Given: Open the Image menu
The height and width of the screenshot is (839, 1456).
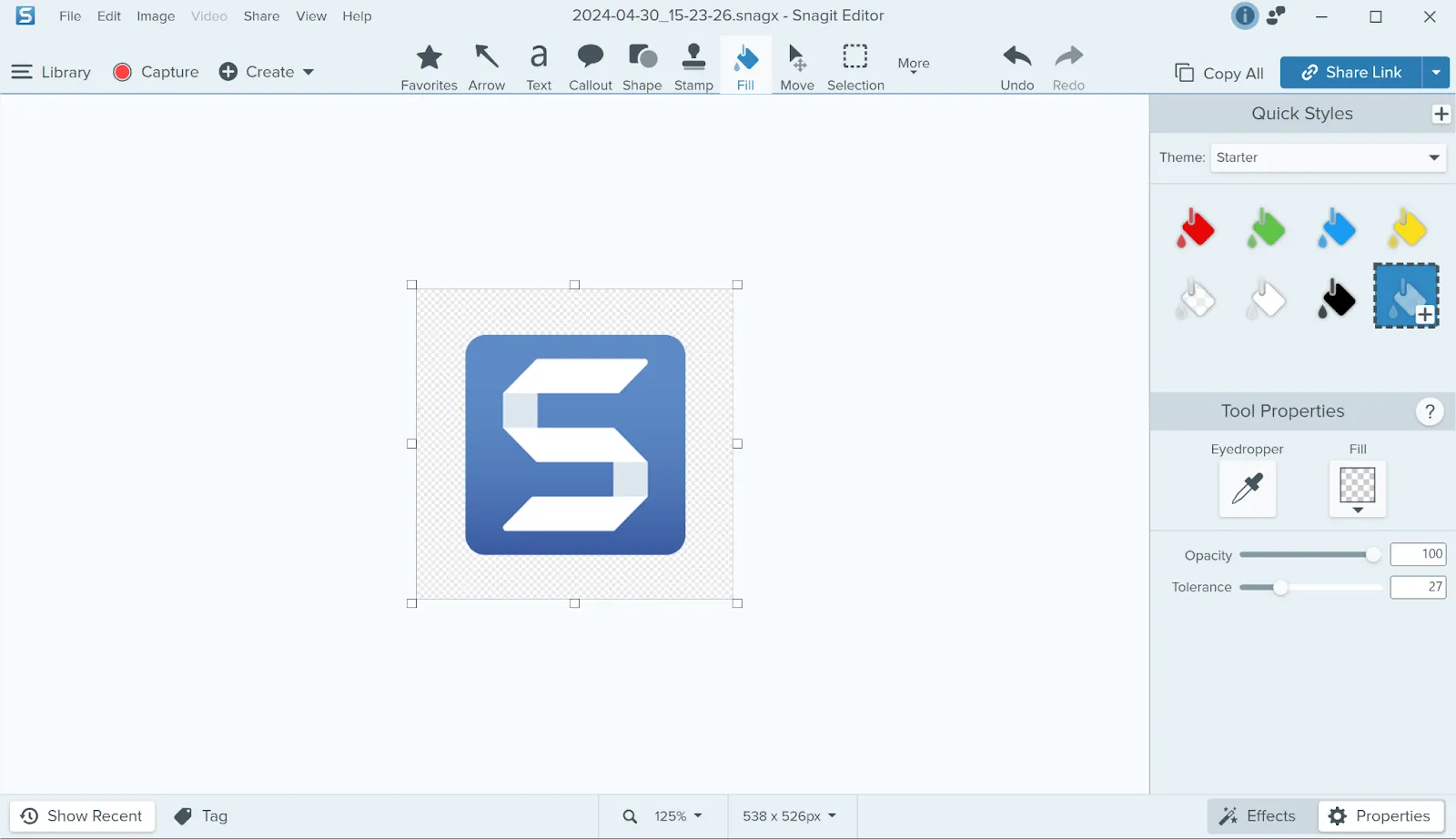Looking at the screenshot, I should (x=156, y=16).
